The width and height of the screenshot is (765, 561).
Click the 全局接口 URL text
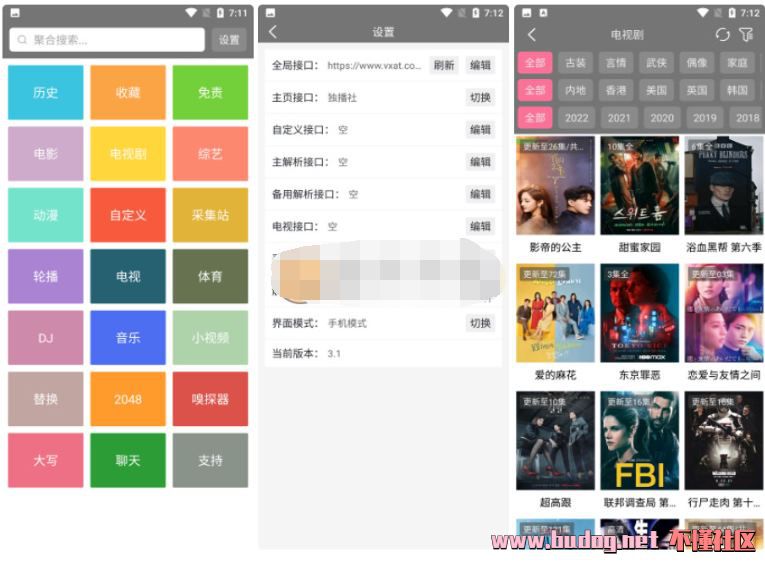point(374,65)
